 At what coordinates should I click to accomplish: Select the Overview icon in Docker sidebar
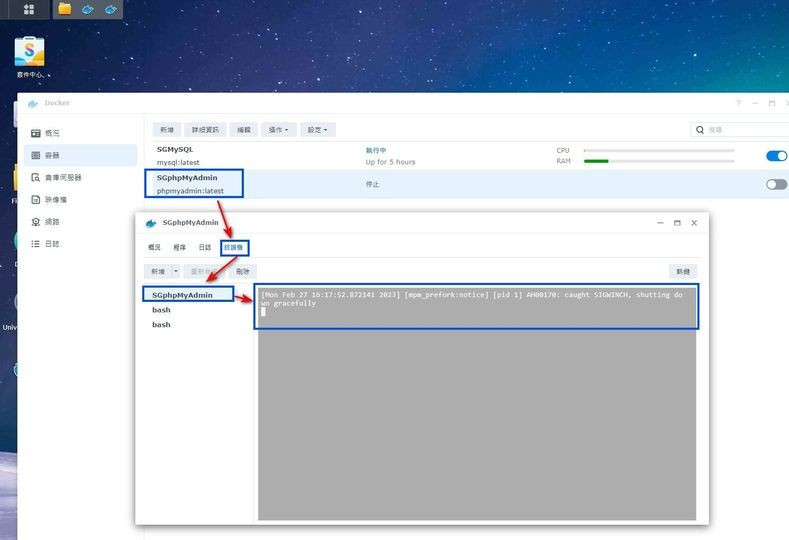[x=36, y=133]
